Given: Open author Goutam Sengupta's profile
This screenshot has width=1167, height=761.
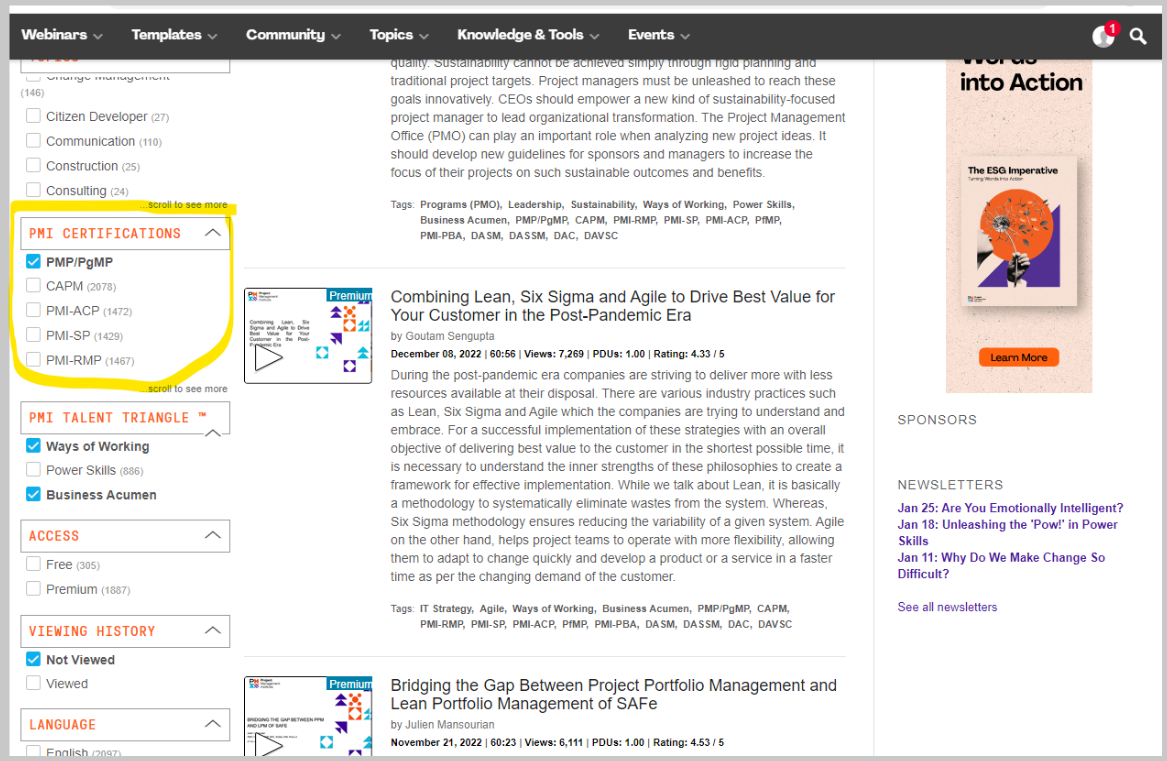Looking at the screenshot, I should (x=450, y=337).
